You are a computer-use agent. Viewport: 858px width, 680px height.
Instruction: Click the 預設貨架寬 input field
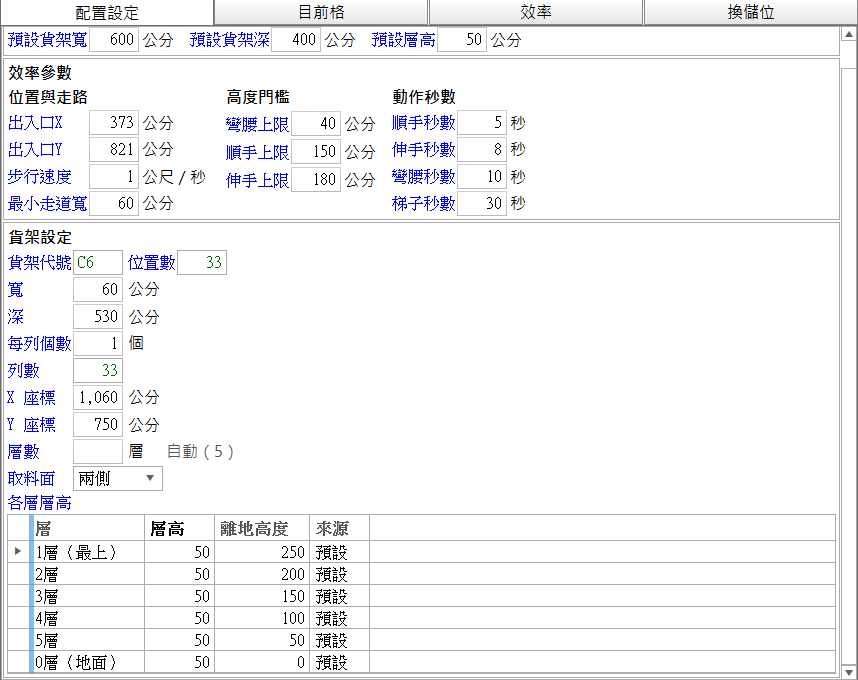(x=114, y=39)
